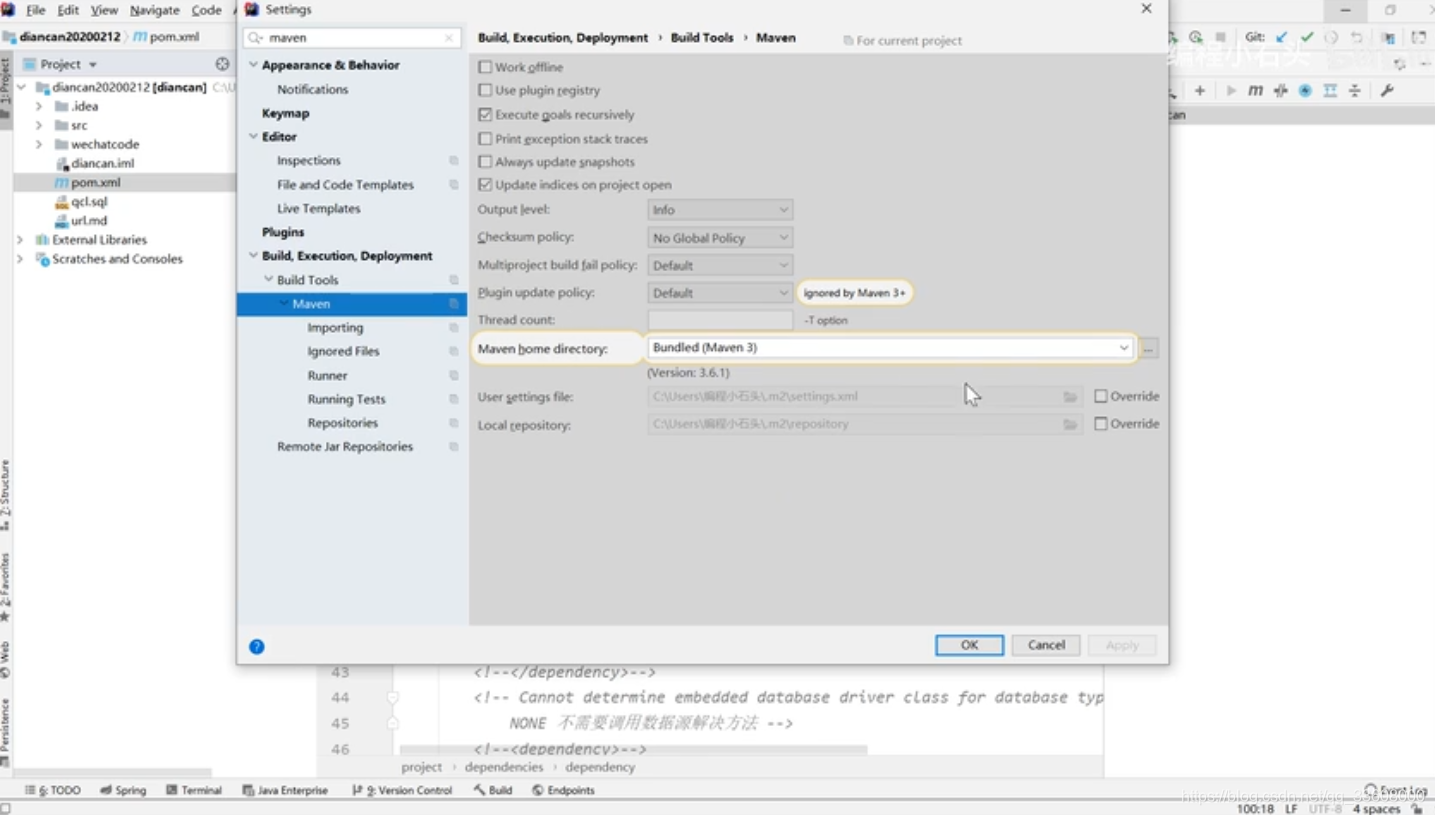1435x815 pixels.
Task: Click the settings search field containing 'maven'
Action: 352,38
